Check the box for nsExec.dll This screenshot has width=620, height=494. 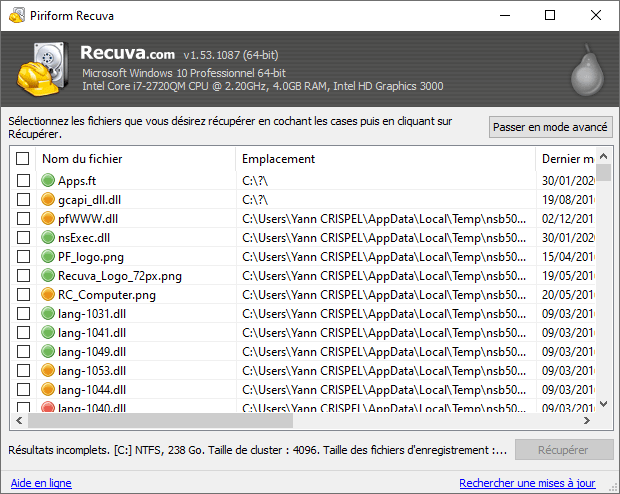tap(23, 237)
